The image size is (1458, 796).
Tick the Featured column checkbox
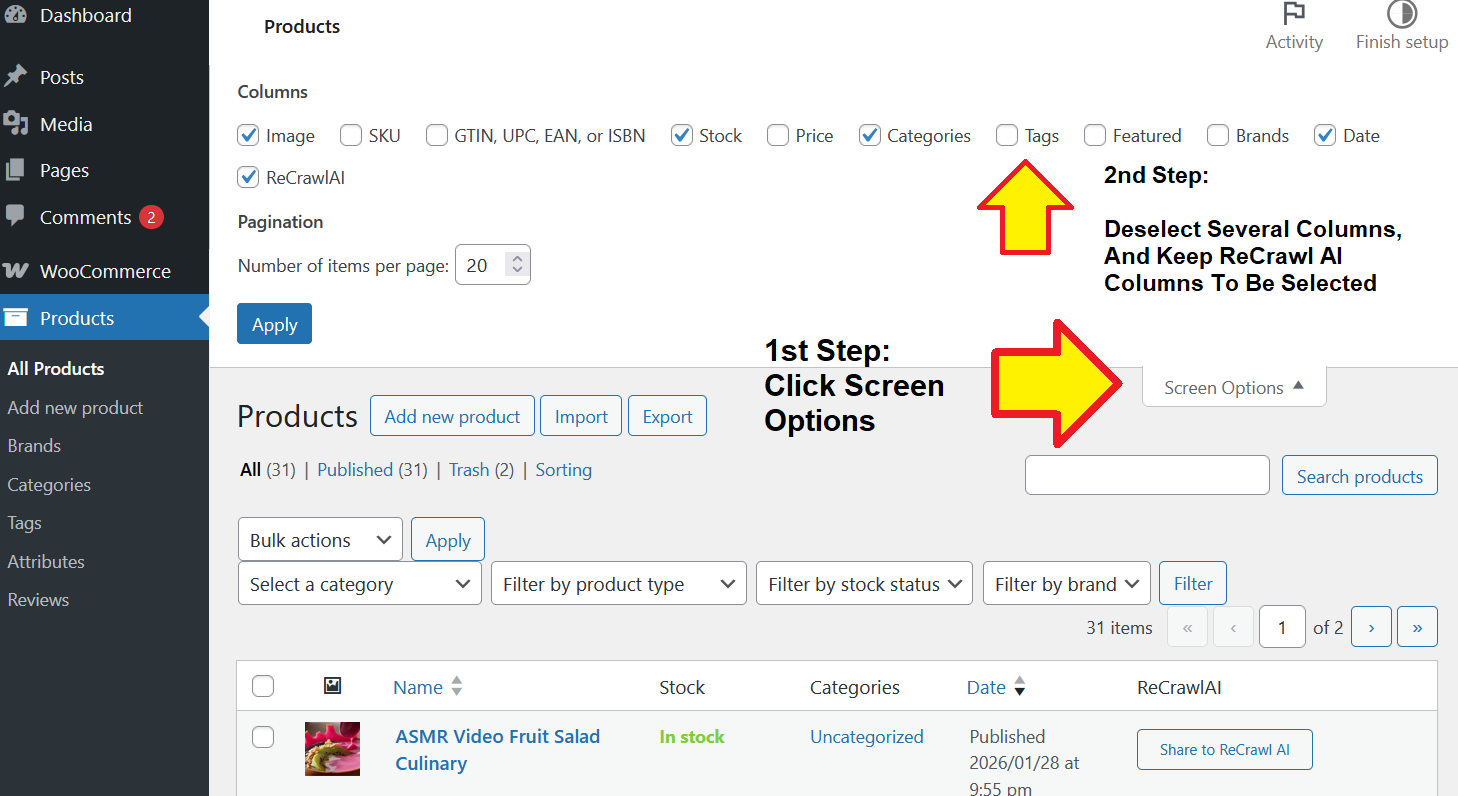click(x=1095, y=135)
